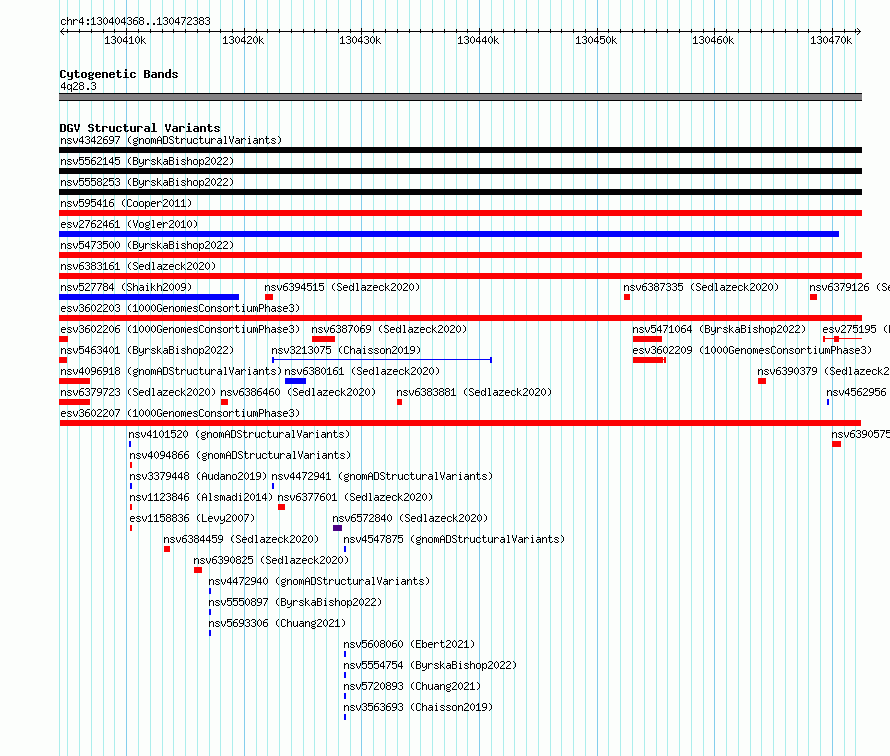
Task: Click the nsv3213075 Chaisson2019 blue line
Action: 382,360
